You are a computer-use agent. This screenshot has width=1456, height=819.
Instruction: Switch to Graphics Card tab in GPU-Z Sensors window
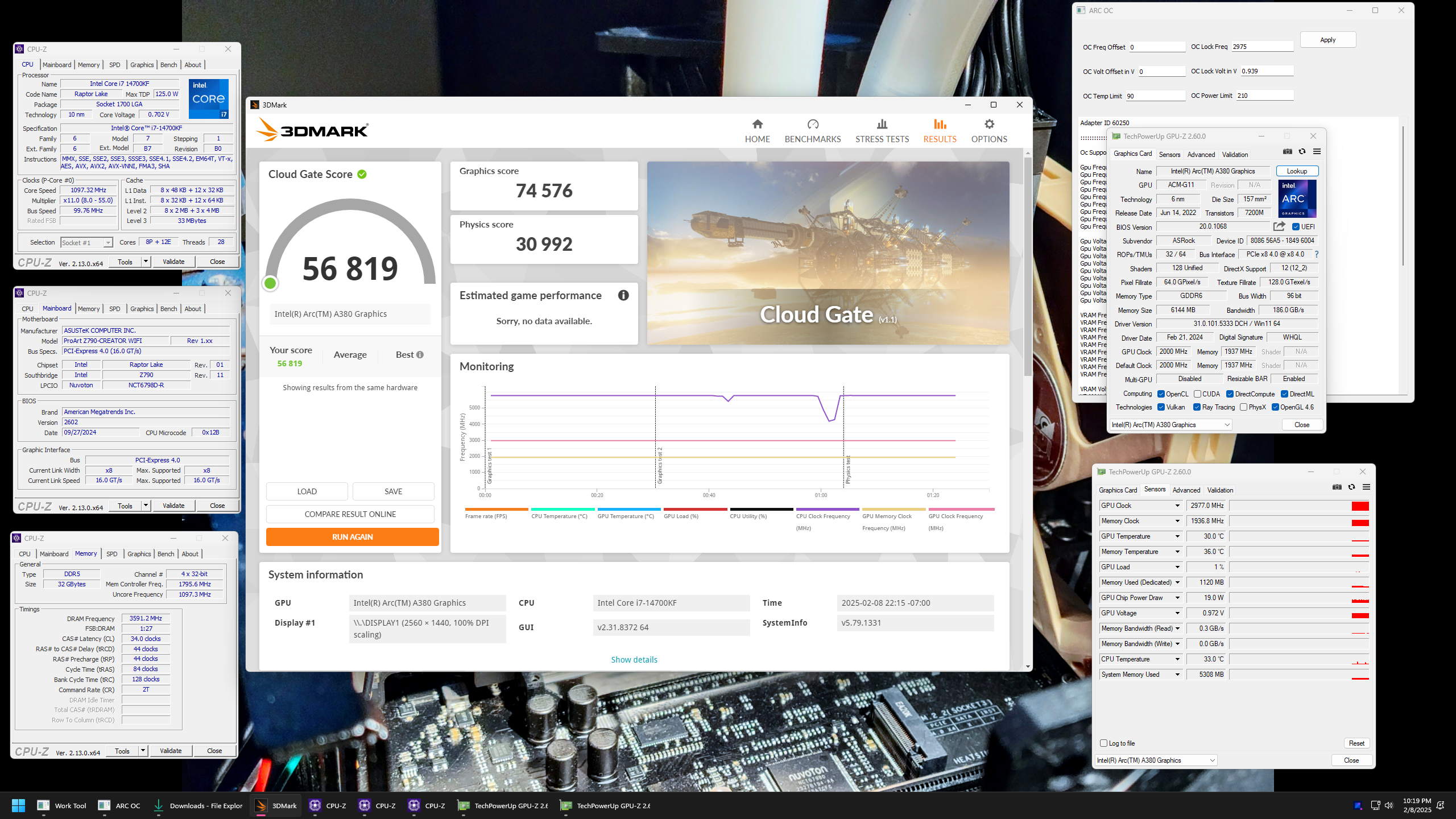pos(1118,490)
